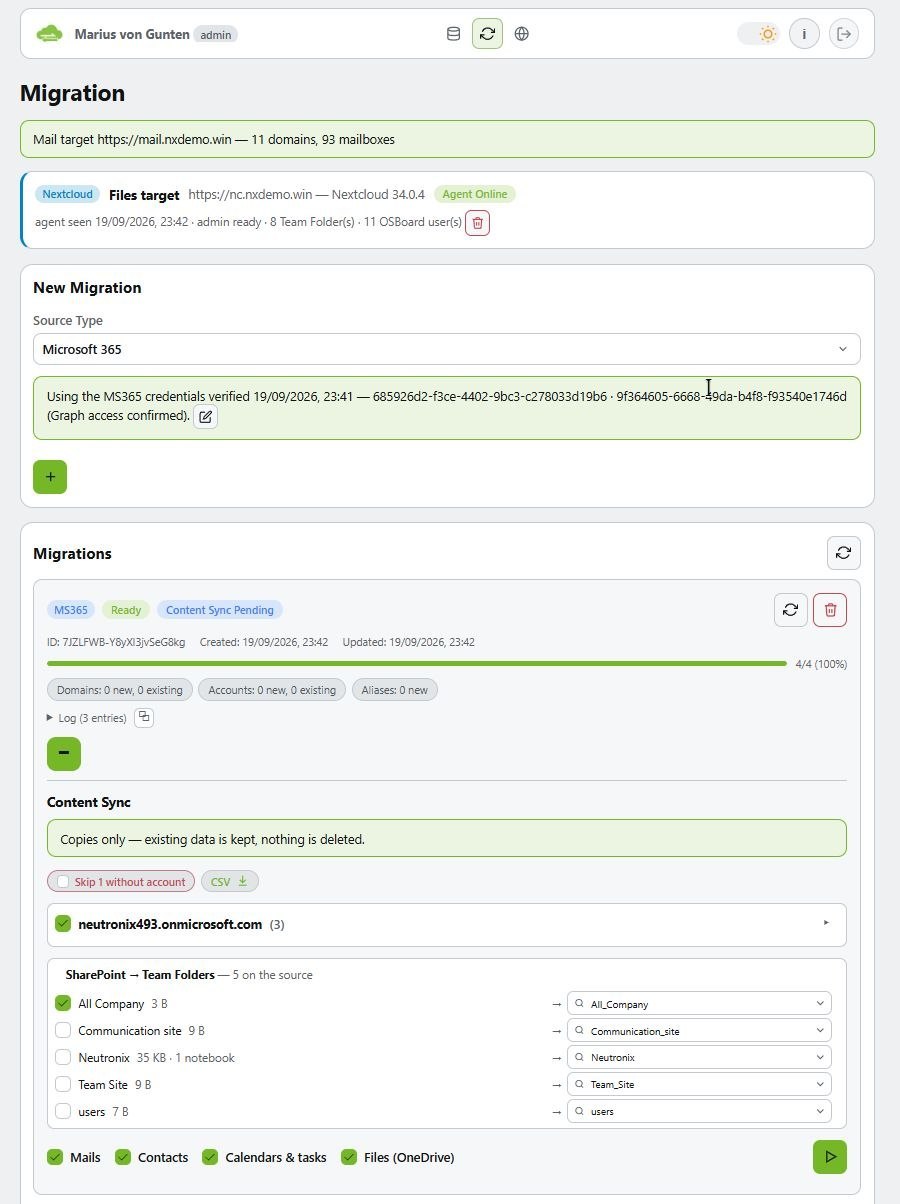Expand the neutronix493.onmicrosoft.com domain row
The width and height of the screenshot is (900, 1204).
click(826, 923)
